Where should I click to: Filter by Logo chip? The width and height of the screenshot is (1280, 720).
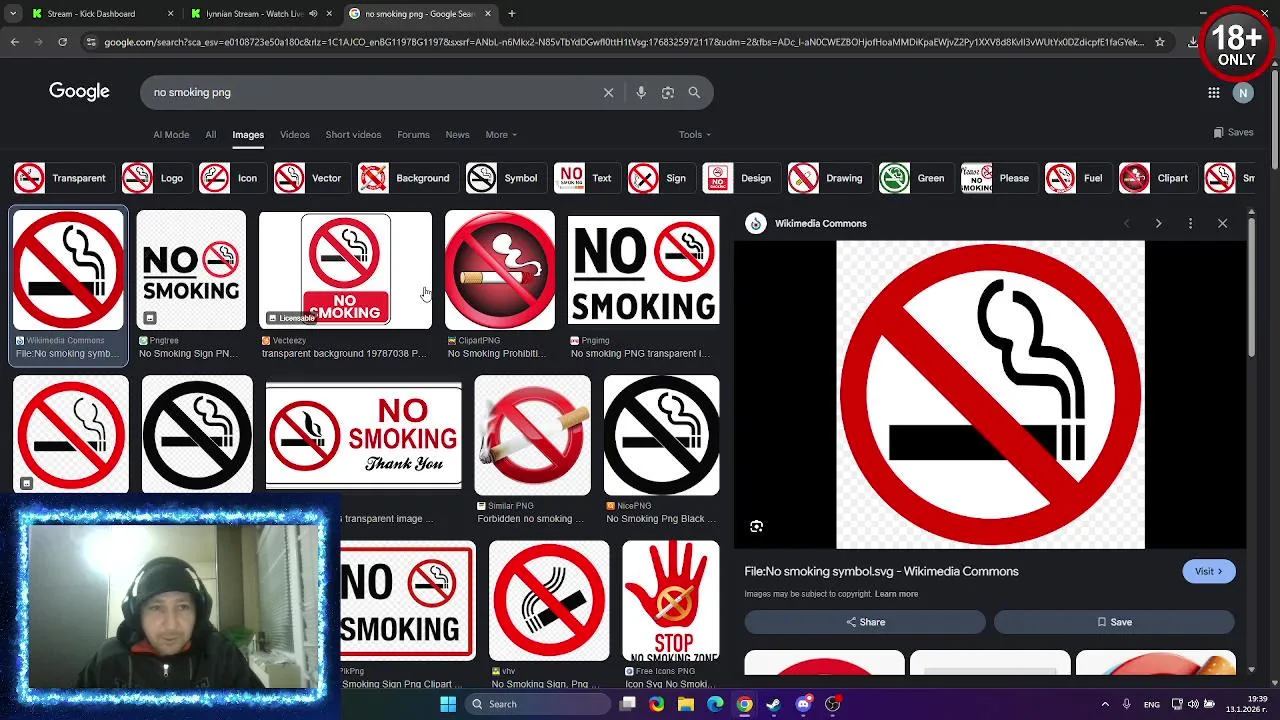pyautogui.click(x=155, y=178)
